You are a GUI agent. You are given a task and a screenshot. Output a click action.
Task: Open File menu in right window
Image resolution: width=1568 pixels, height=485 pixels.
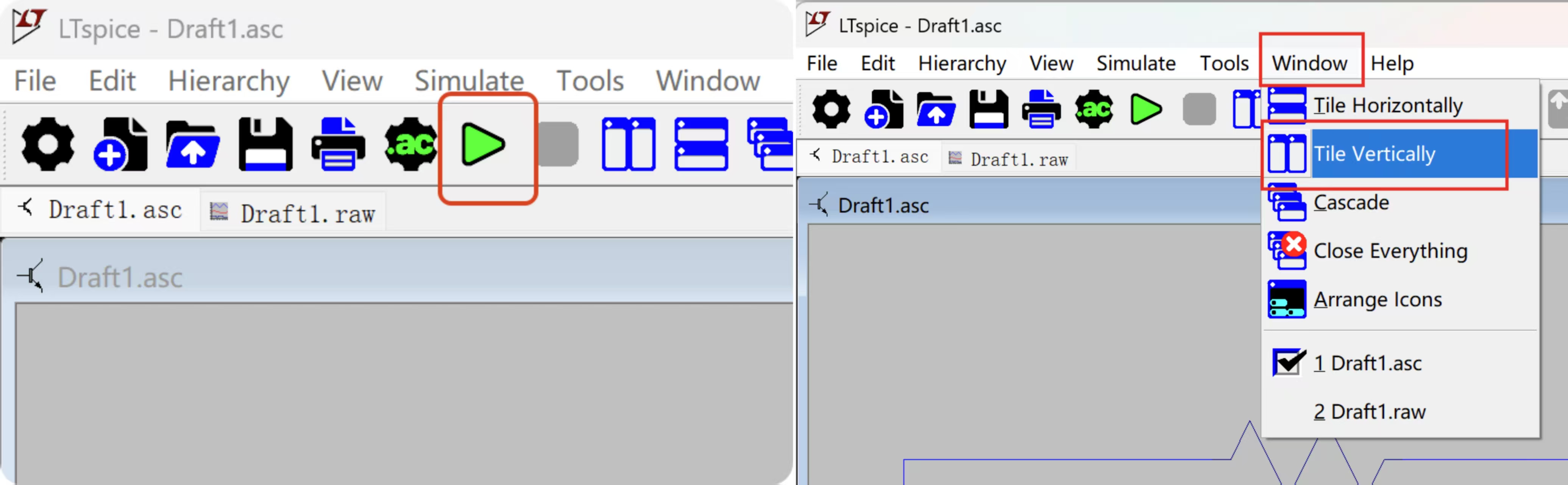[822, 63]
